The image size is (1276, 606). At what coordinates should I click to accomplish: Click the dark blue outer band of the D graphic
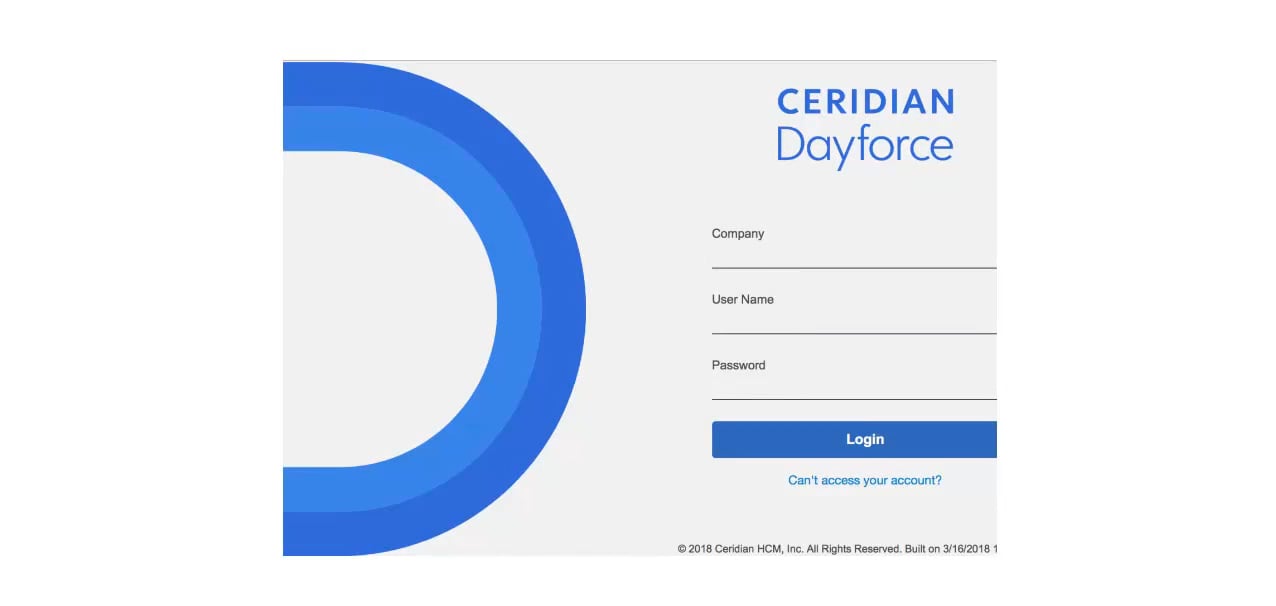tap(564, 310)
